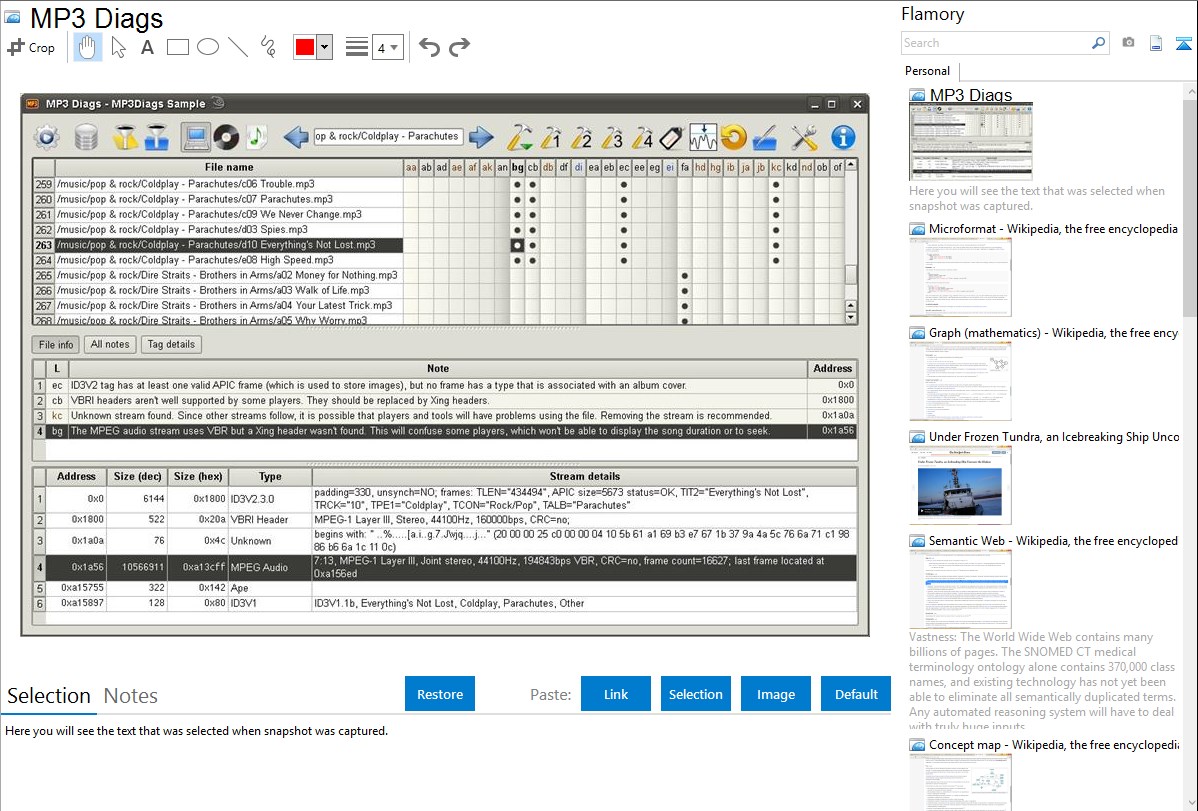The width and height of the screenshot is (1198, 811).
Task: Click the bg column header
Action: click(x=517, y=167)
